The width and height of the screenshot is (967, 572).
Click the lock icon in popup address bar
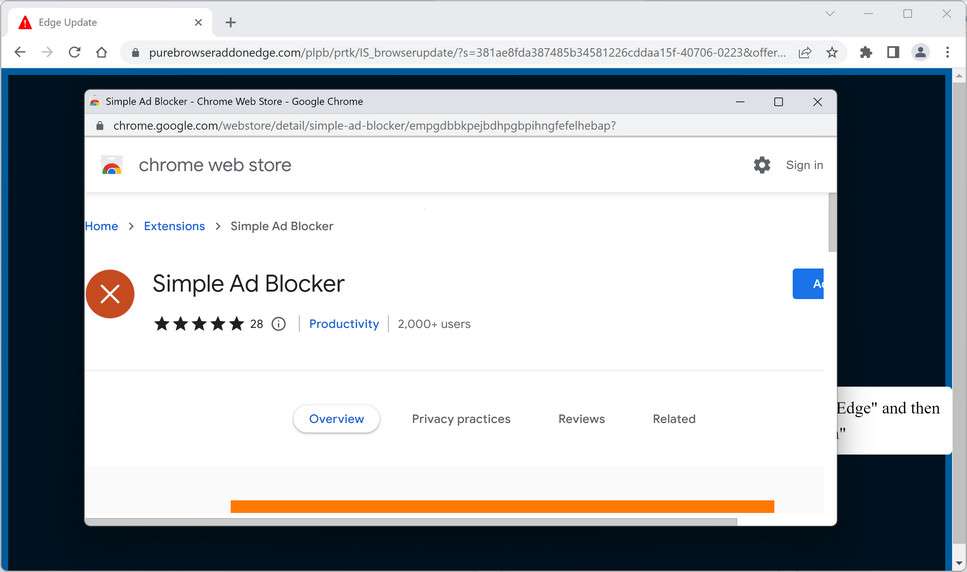[x=100, y=126]
